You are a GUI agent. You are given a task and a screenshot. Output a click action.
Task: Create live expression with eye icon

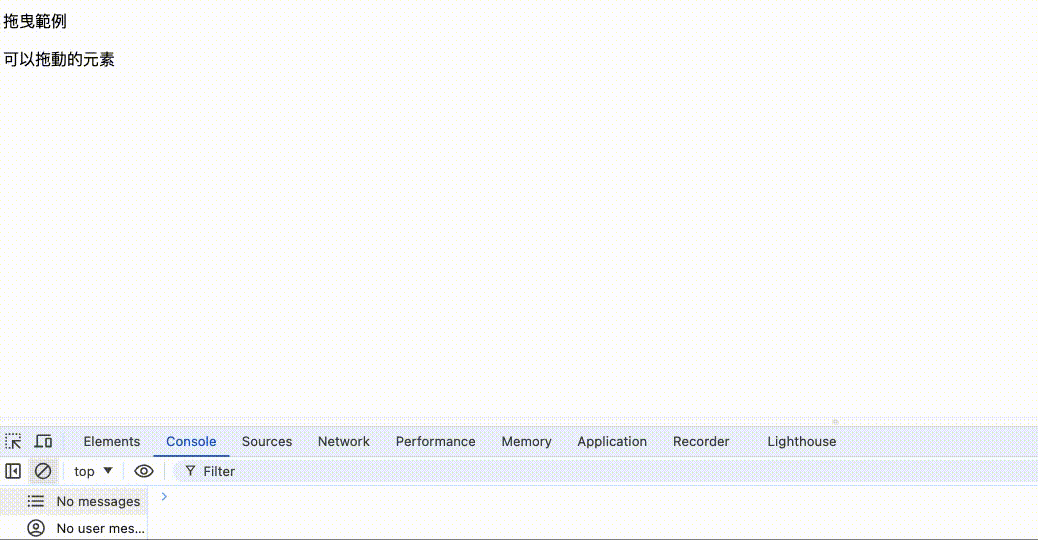pyautogui.click(x=144, y=471)
